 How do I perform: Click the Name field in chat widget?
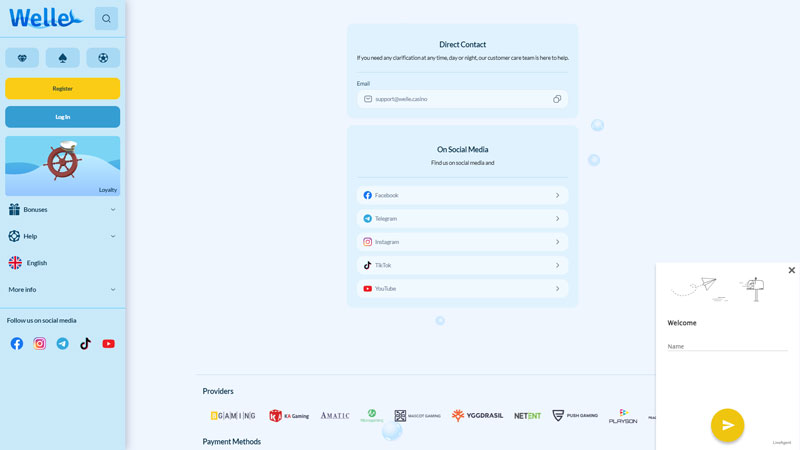click(x=727, y=346)
